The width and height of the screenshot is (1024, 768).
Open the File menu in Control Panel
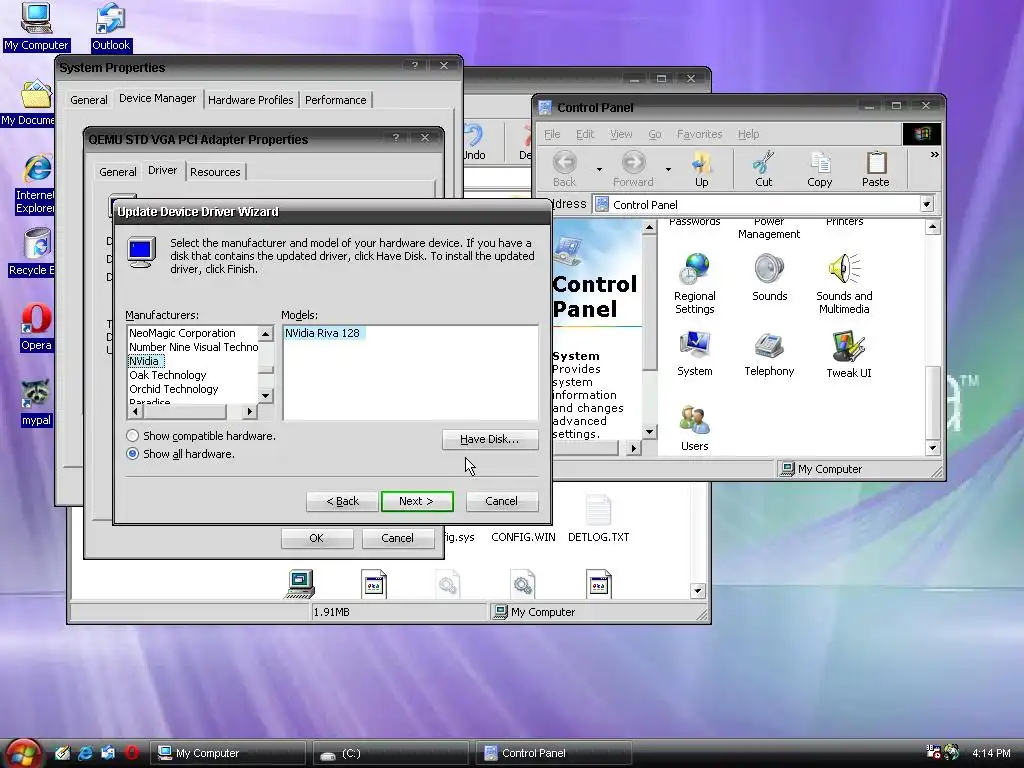pyautogui.click(x=552, y=134)
